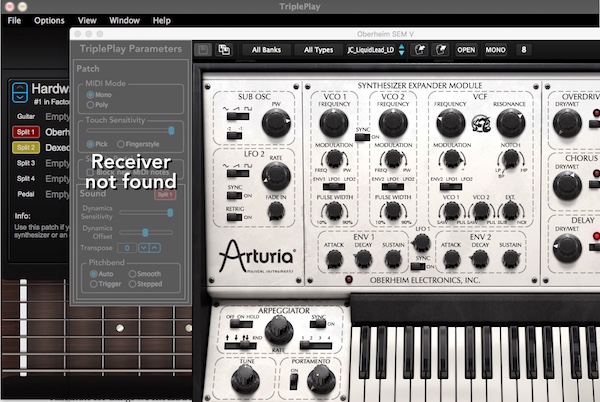Image resolution: width=600 pixels, height=402 pixels.
Task: Select Stepped pitchbend radio
Action: pyautogui.click(x=132, y=284)
